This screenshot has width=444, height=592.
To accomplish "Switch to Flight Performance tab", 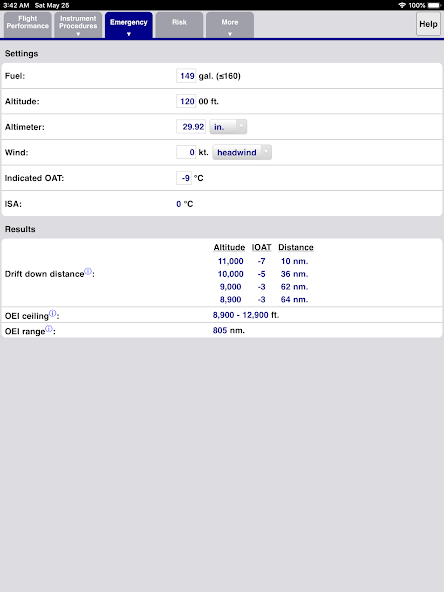I will click(28, 25).
